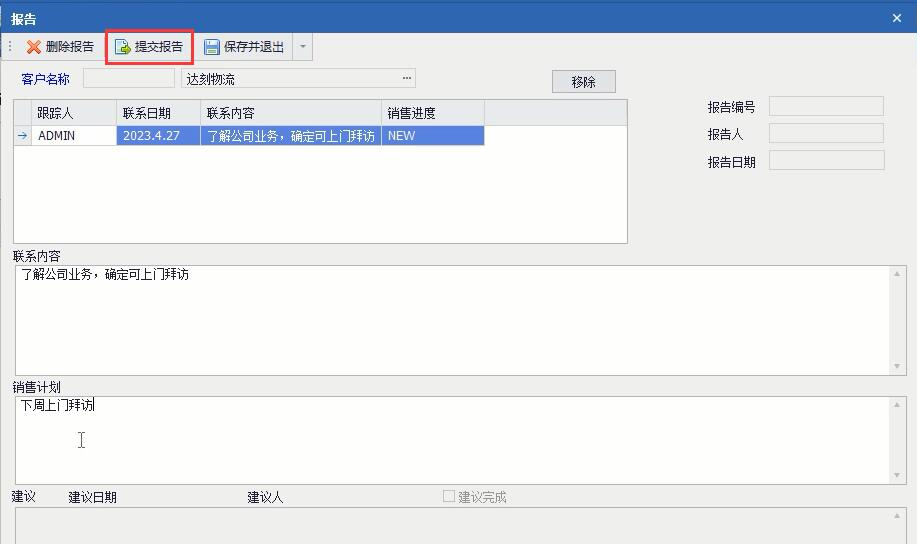Click the 销售计划 scroll up arrow
The image size is (917, 544).
tap(897, 405)
